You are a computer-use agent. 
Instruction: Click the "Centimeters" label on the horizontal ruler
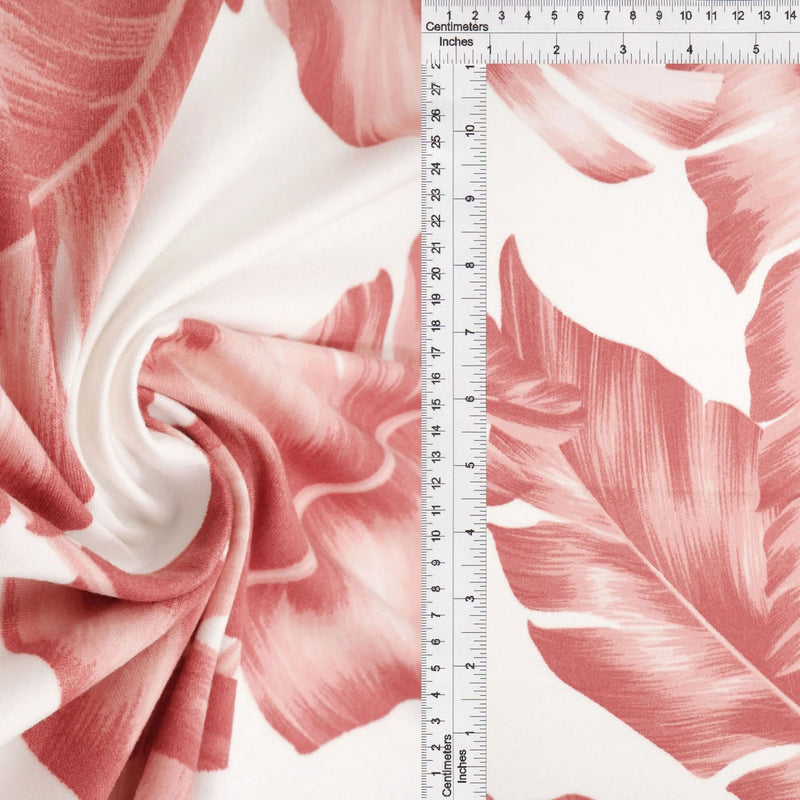(457, 27)
